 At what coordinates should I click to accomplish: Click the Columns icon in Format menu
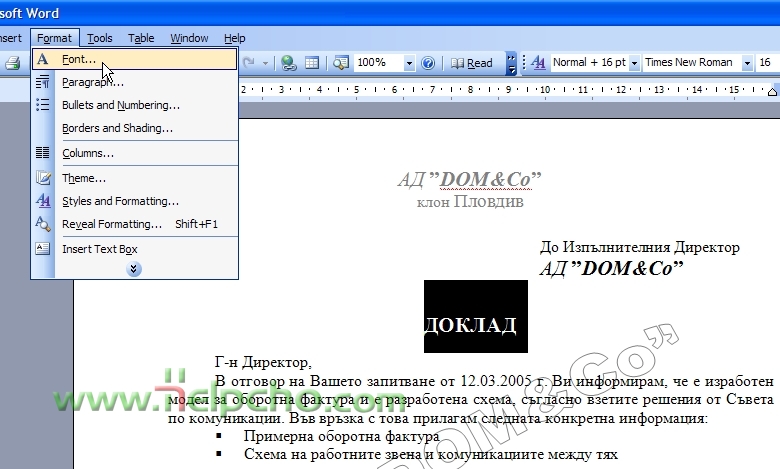tap(43, 153)
